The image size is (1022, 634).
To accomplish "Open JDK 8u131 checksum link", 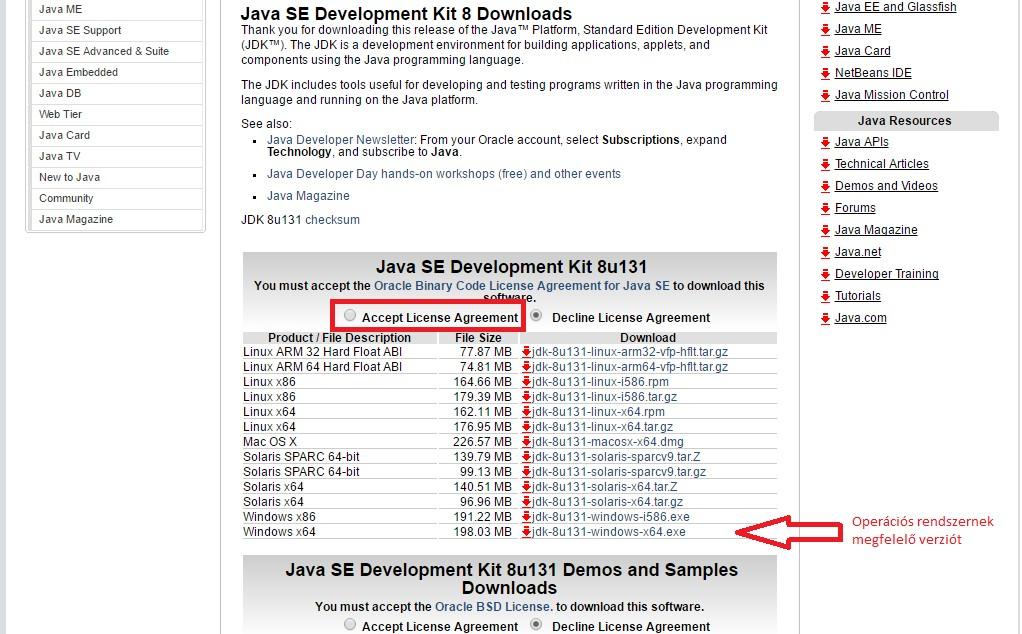I will point(332,220).
